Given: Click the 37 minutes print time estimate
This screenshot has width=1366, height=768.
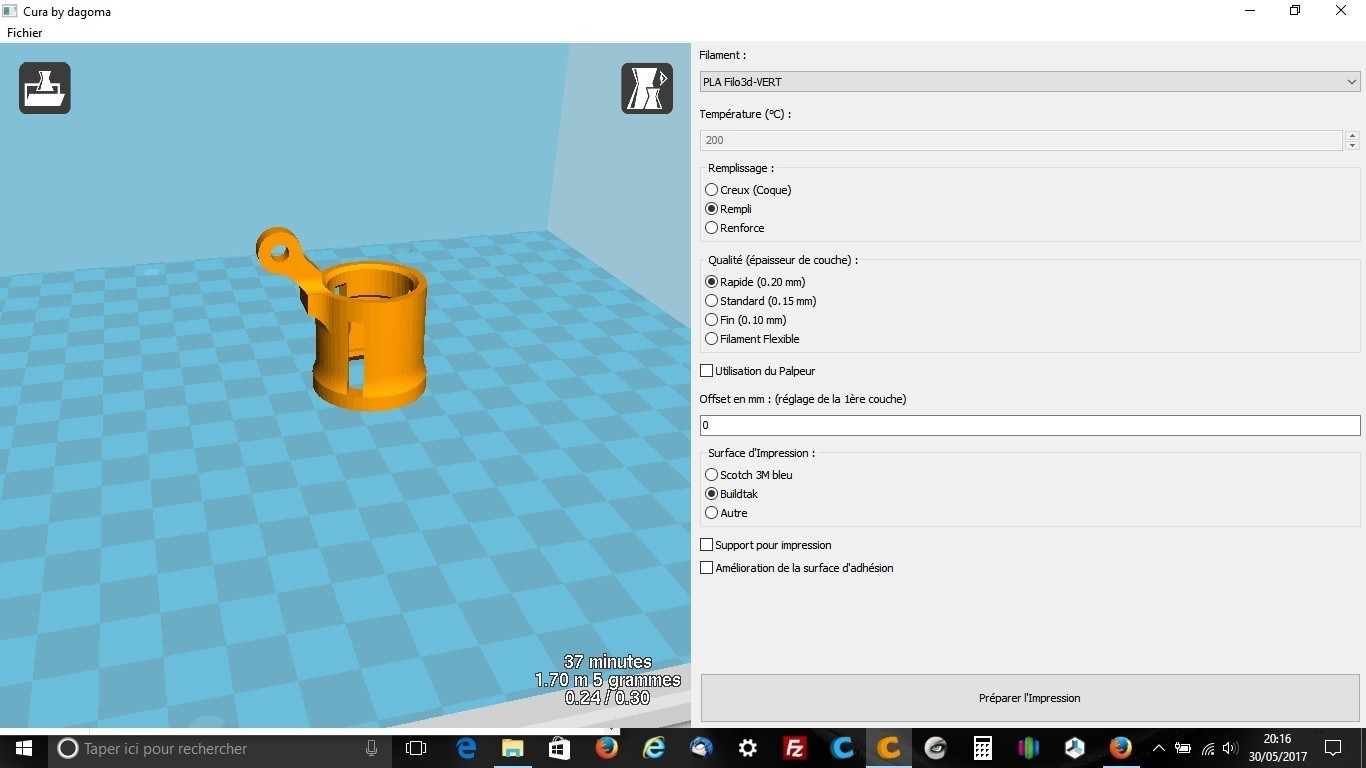Looking at the screenshot, I should (x=608, y=662).
